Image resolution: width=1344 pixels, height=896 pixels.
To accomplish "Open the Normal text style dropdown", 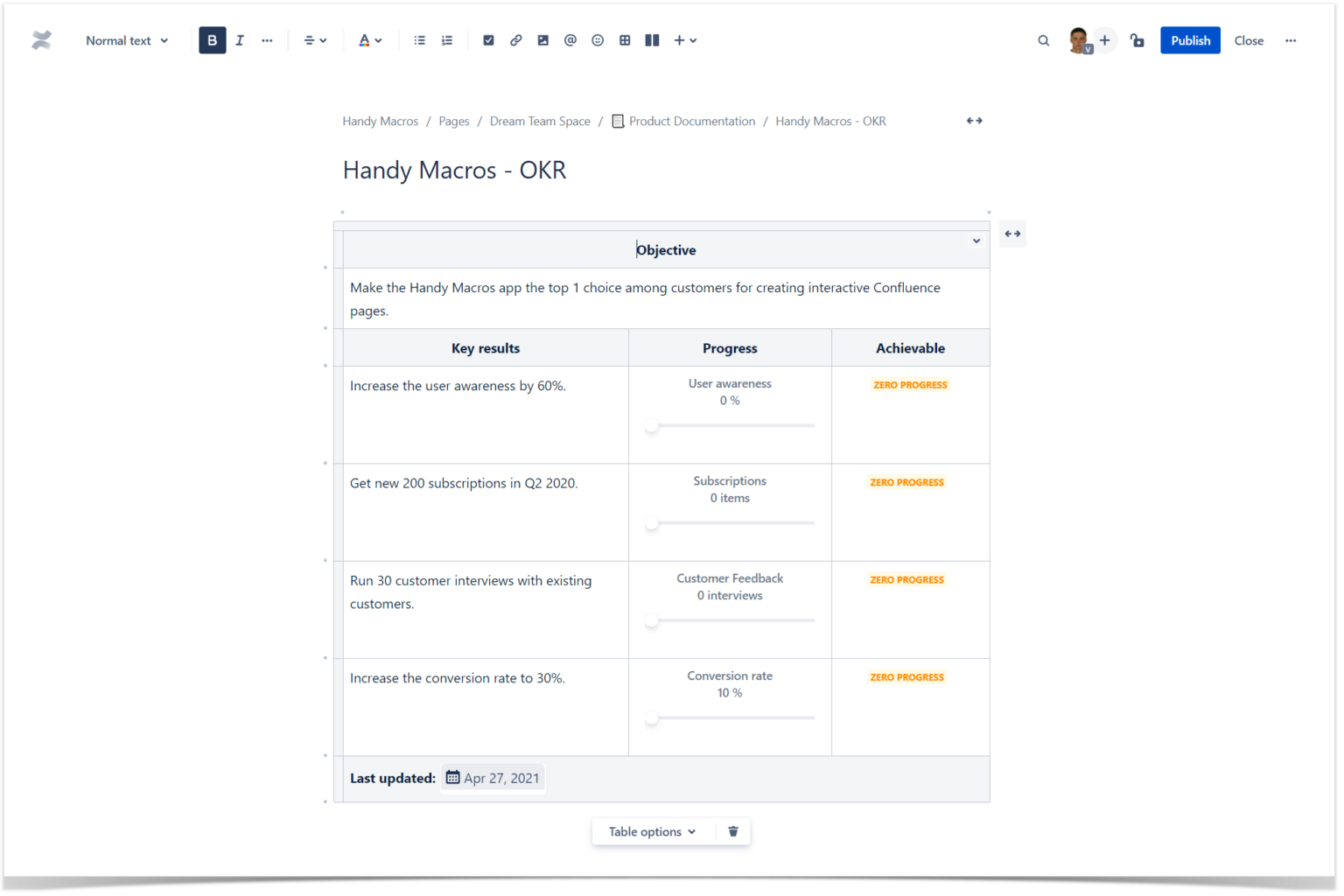I will click(x=126, y=40).
